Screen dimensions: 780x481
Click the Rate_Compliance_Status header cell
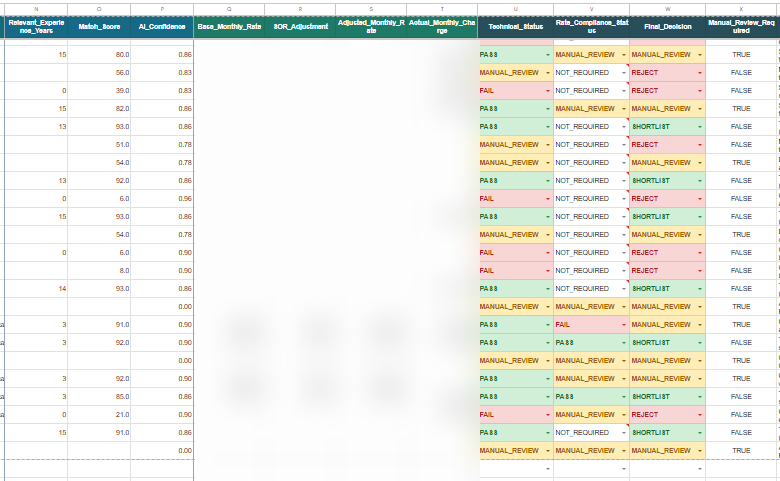tap(591, 27)
